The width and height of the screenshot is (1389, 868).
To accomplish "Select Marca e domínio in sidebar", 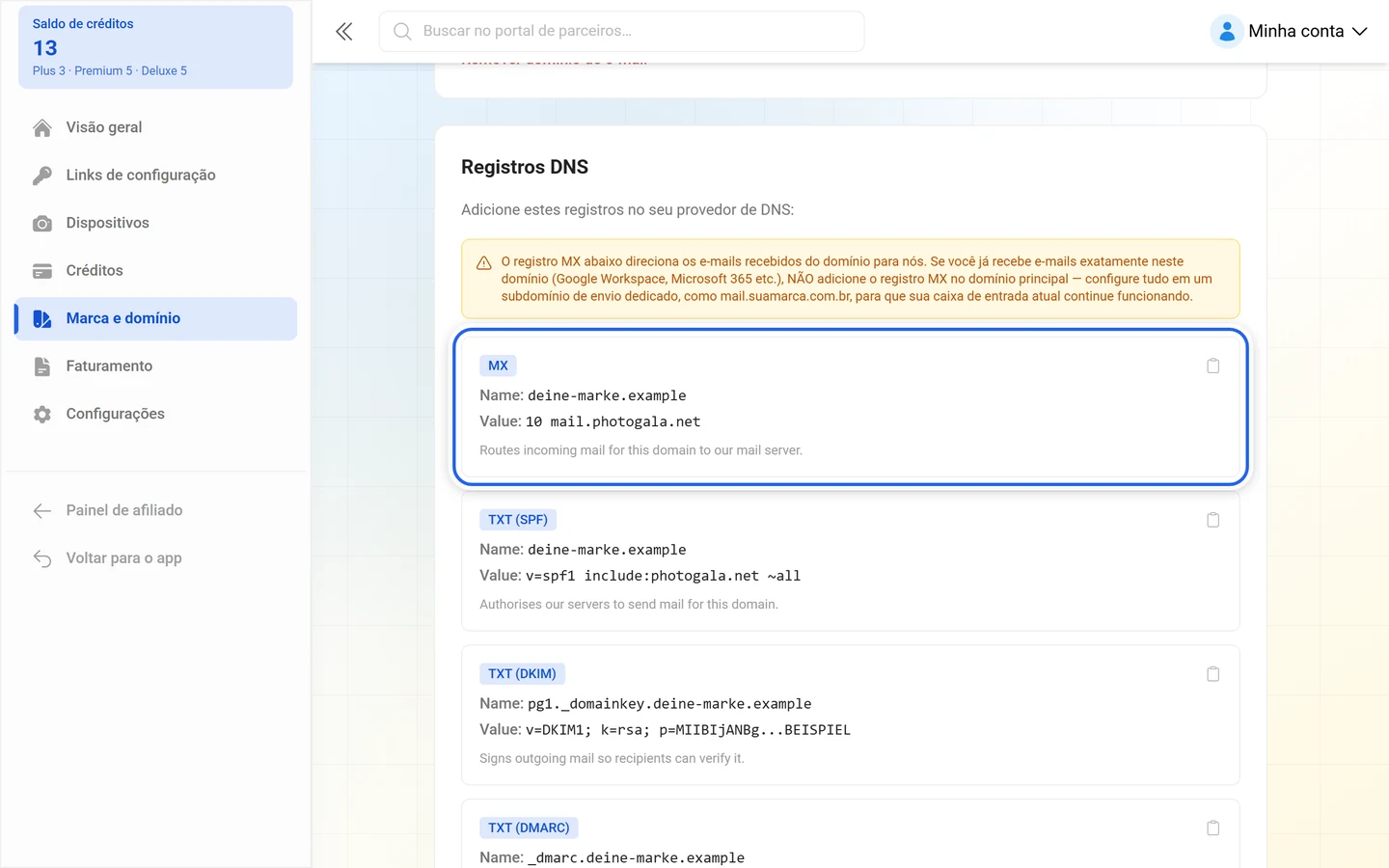I will point(156,318).
